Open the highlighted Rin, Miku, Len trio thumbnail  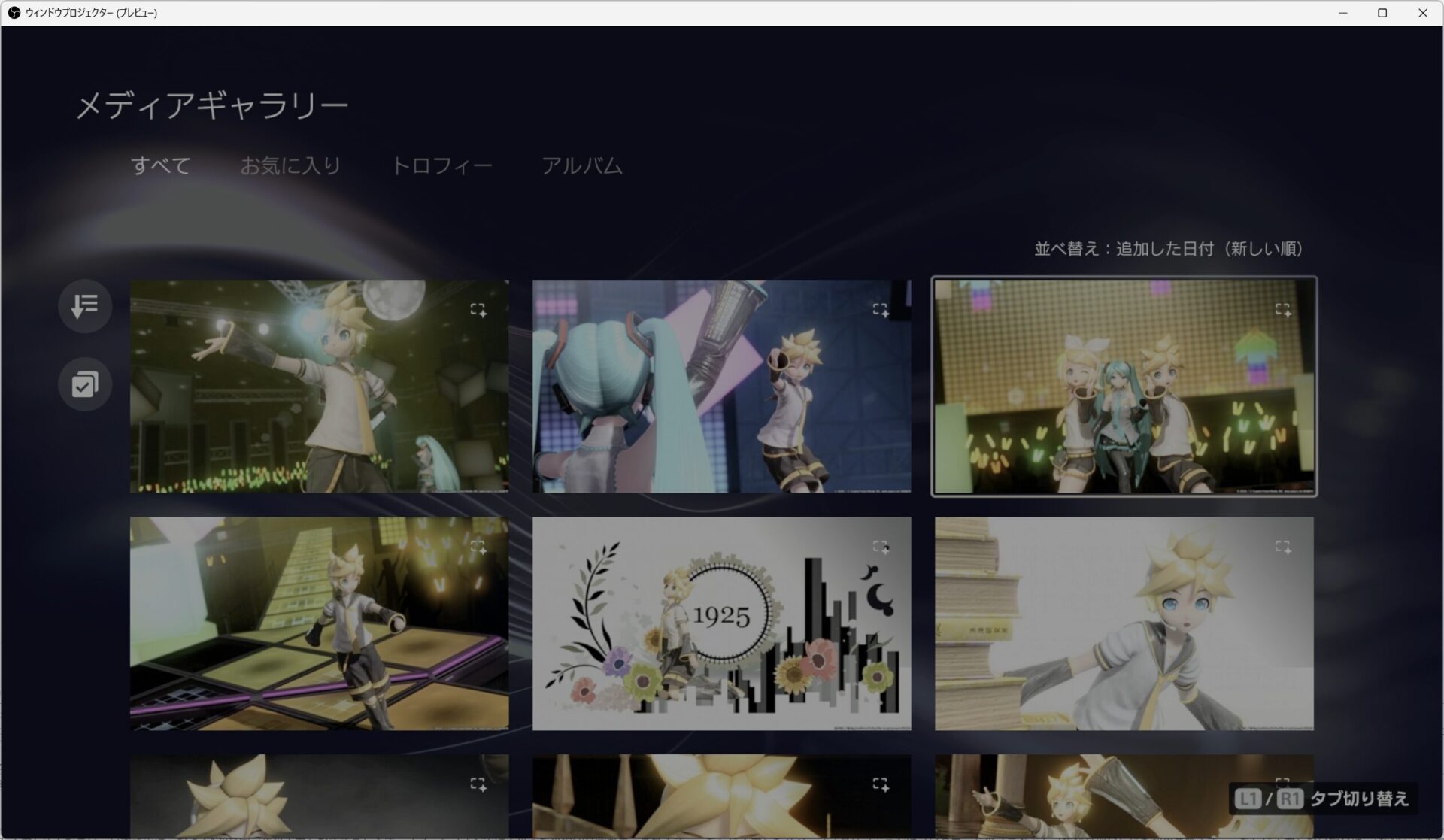pyautogui.click(x=1124, y=387)
